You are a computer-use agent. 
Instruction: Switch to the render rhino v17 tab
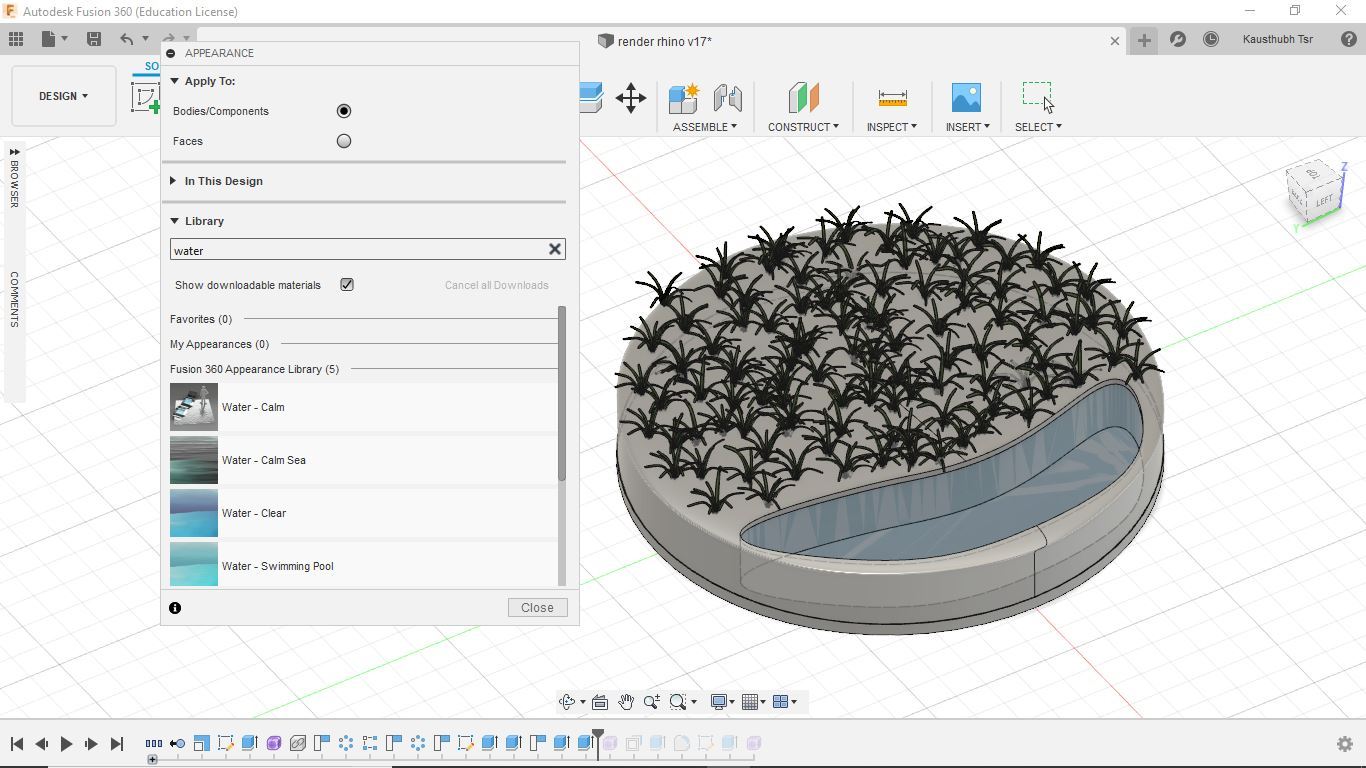point(664,41)
